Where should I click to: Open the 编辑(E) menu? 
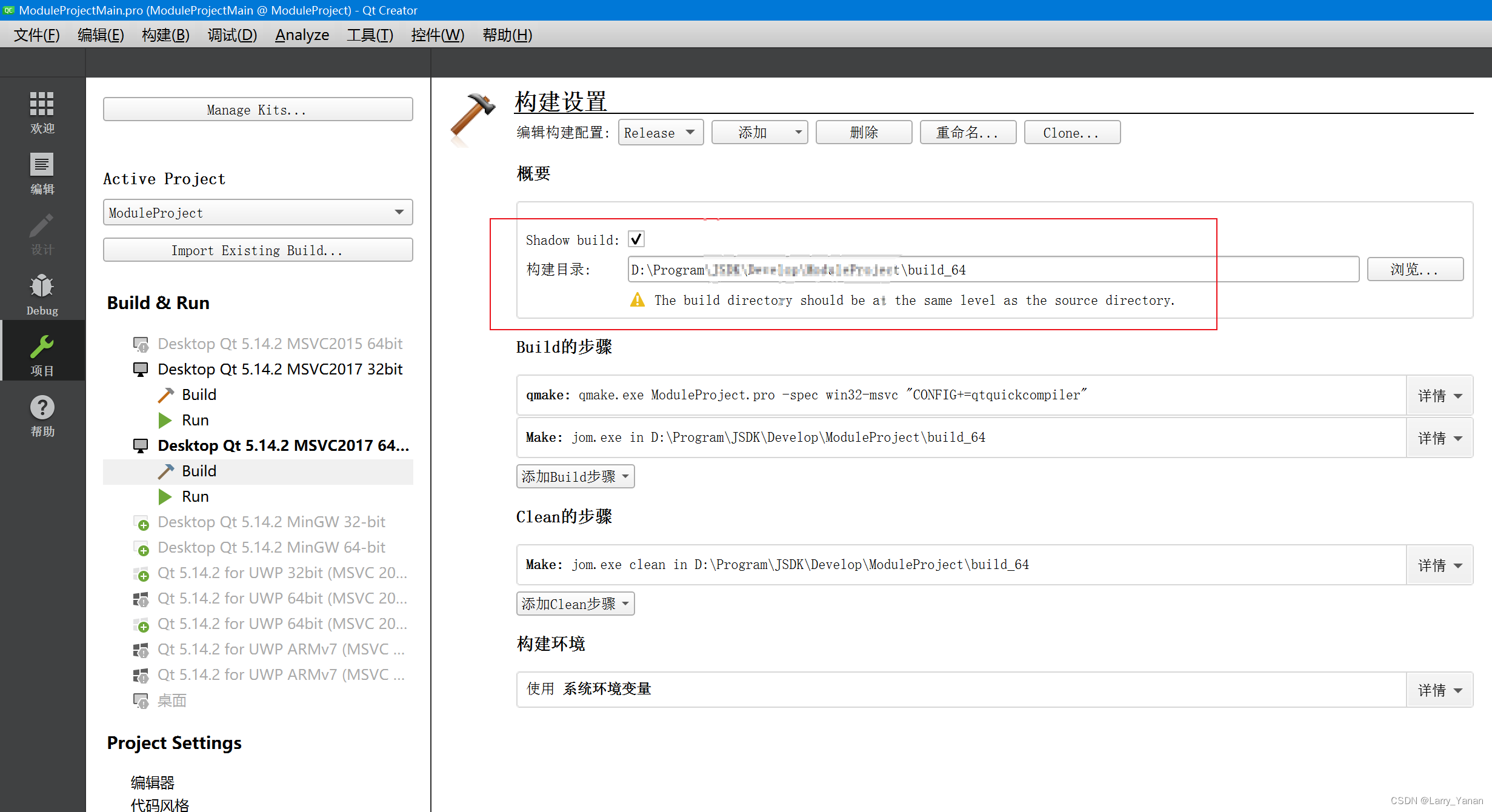tap(101, 35)
